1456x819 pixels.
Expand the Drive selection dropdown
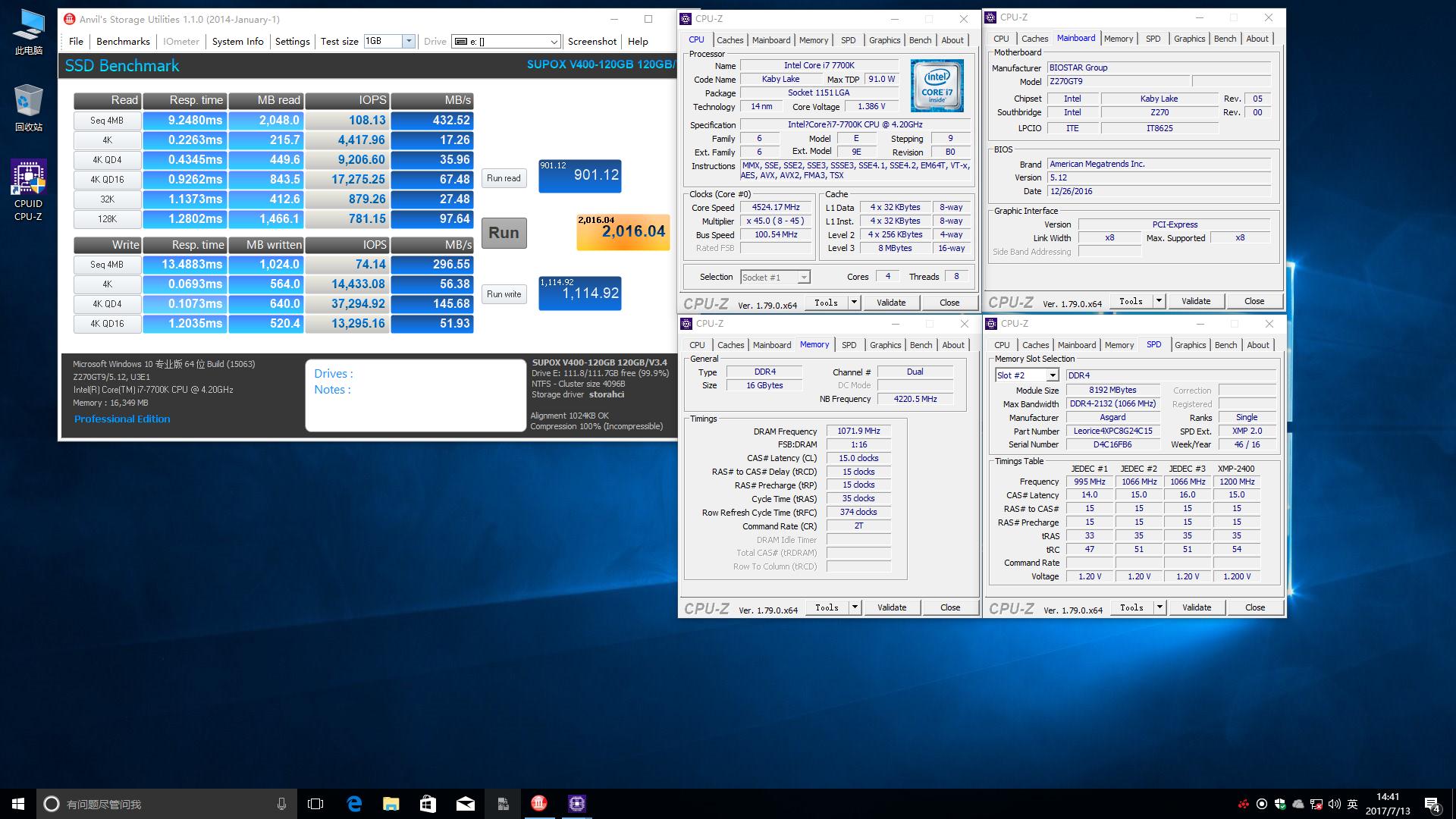tap(554, 41)
